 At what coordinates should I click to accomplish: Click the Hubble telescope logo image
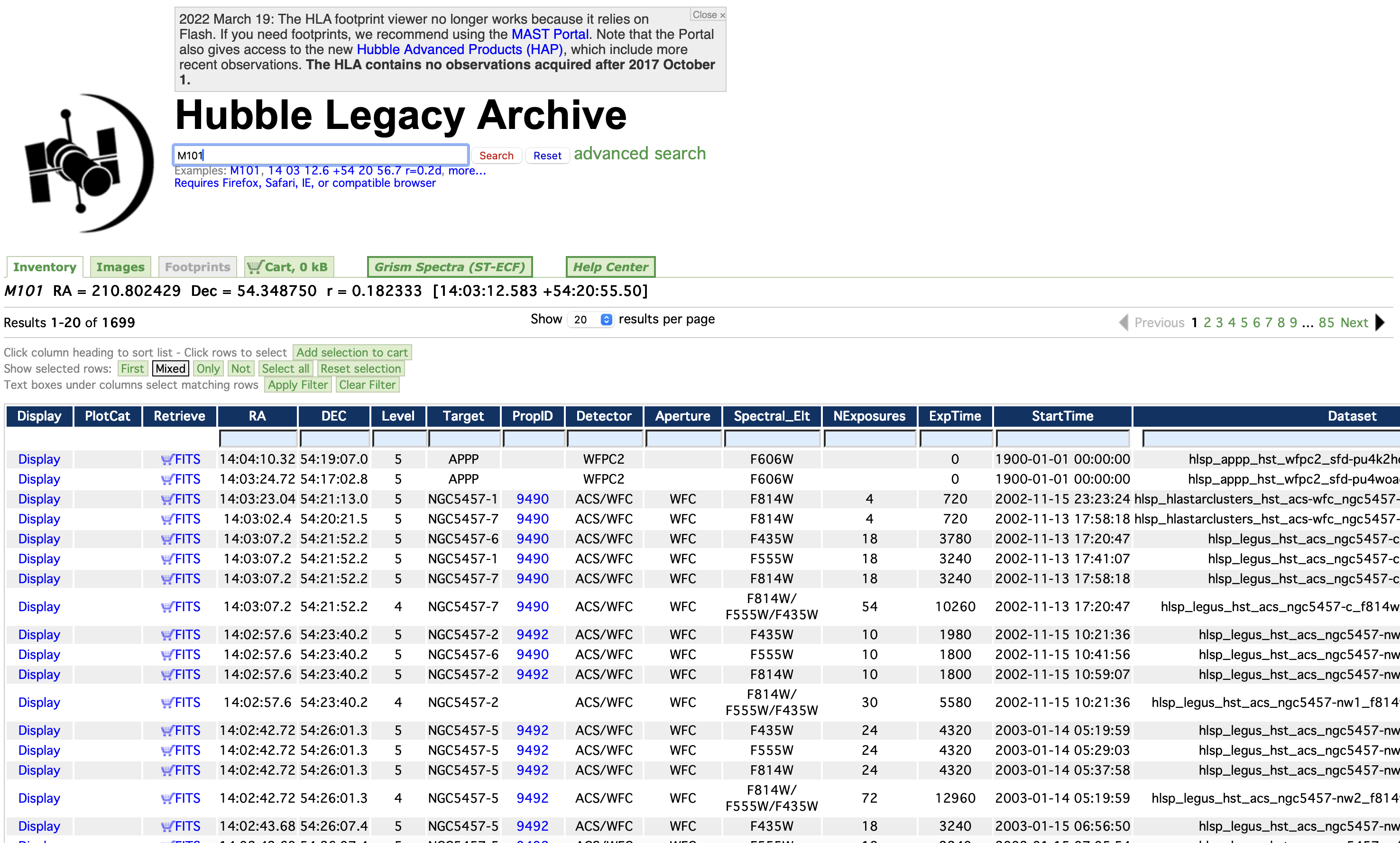(89, 163)
